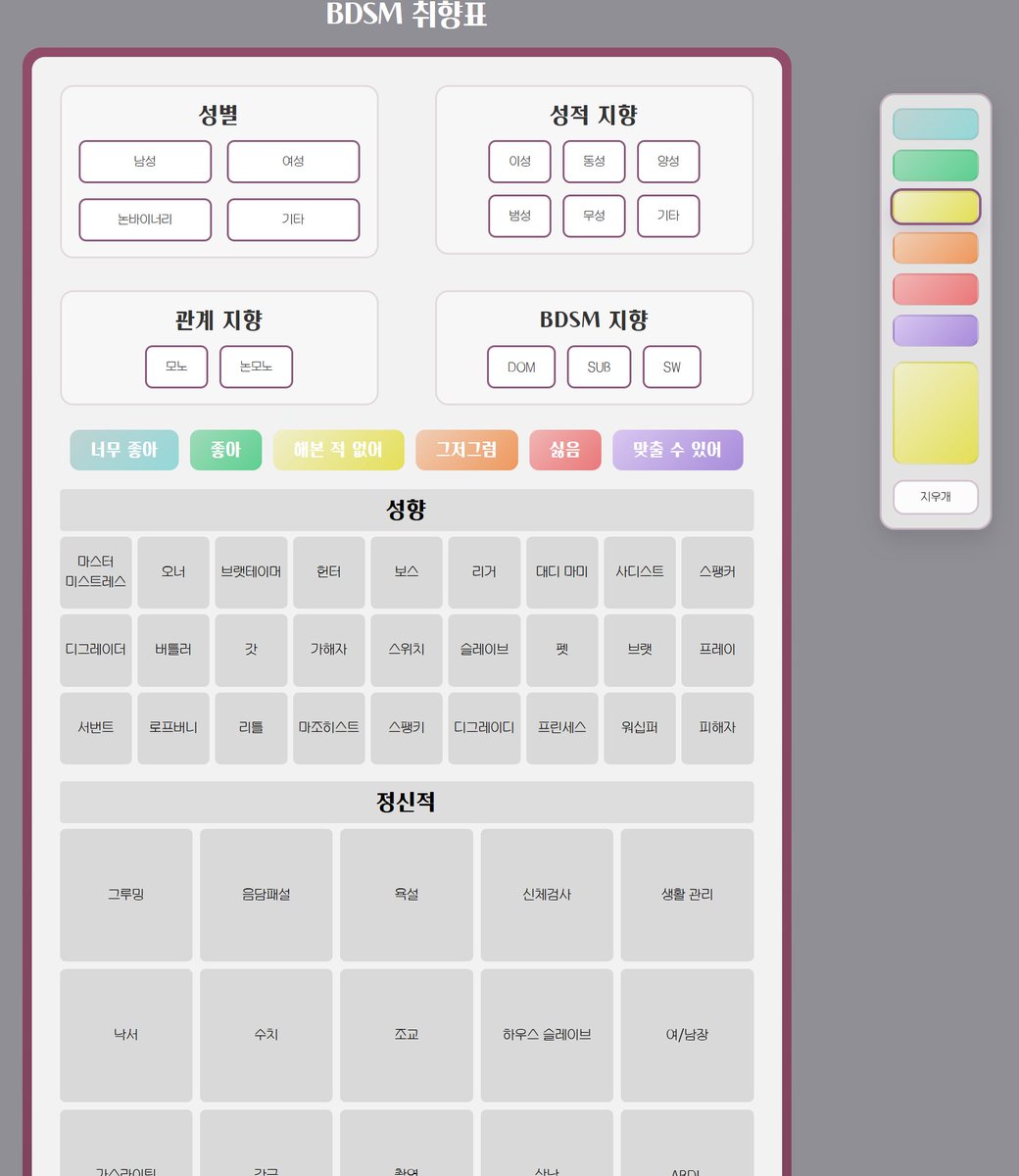The image size is (1019, 1176).
Task: Click the 맞출 수 있어 legend button
Action: tap(678, 450)
